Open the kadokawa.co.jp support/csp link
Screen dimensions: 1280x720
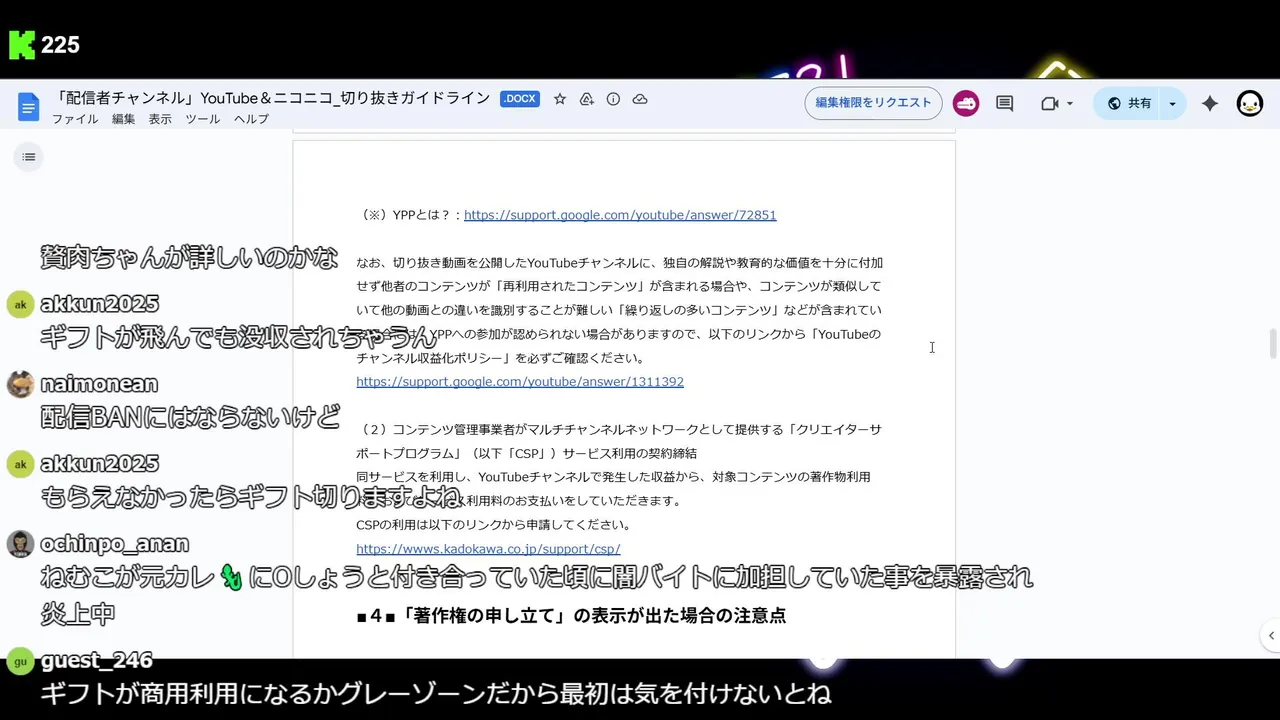coord(488,549)
